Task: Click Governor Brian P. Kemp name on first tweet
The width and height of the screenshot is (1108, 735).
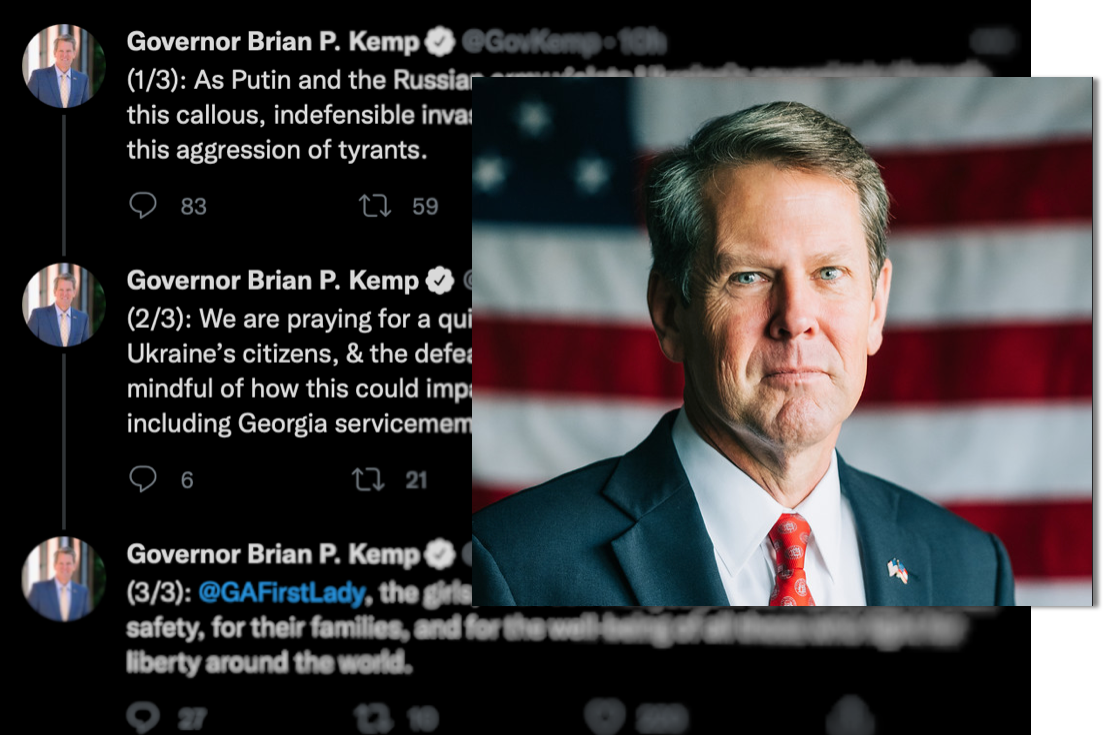Action: coord(273,42)
